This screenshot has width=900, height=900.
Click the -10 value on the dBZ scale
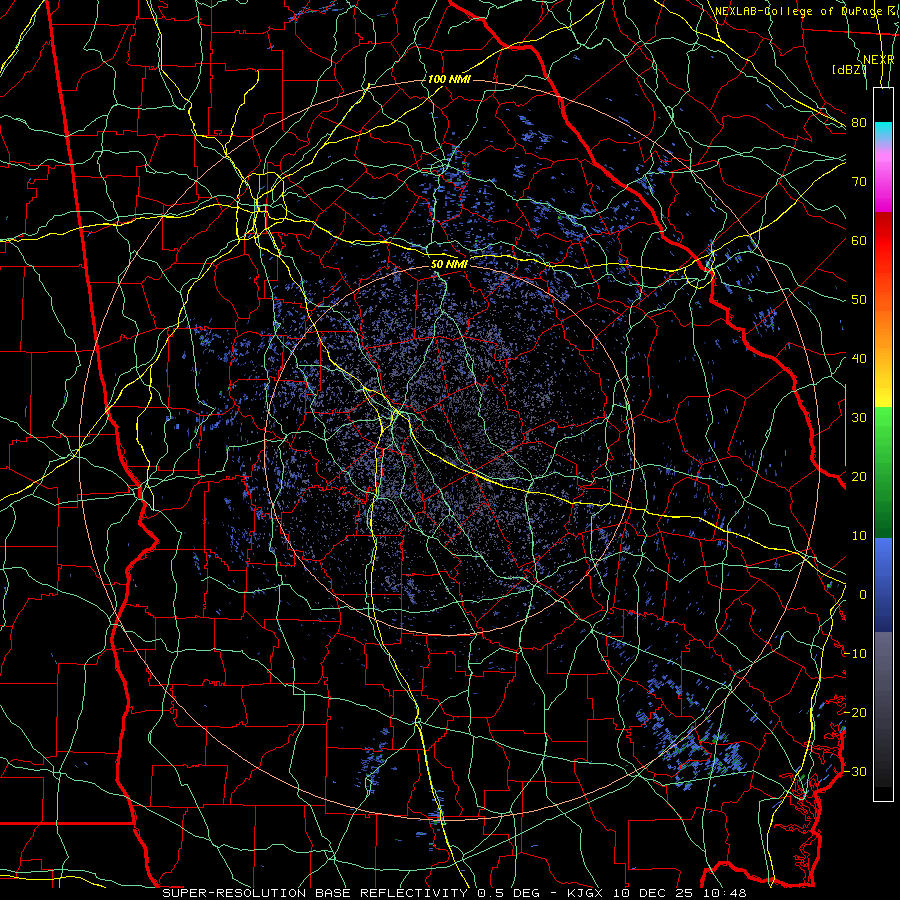point(856,654)
